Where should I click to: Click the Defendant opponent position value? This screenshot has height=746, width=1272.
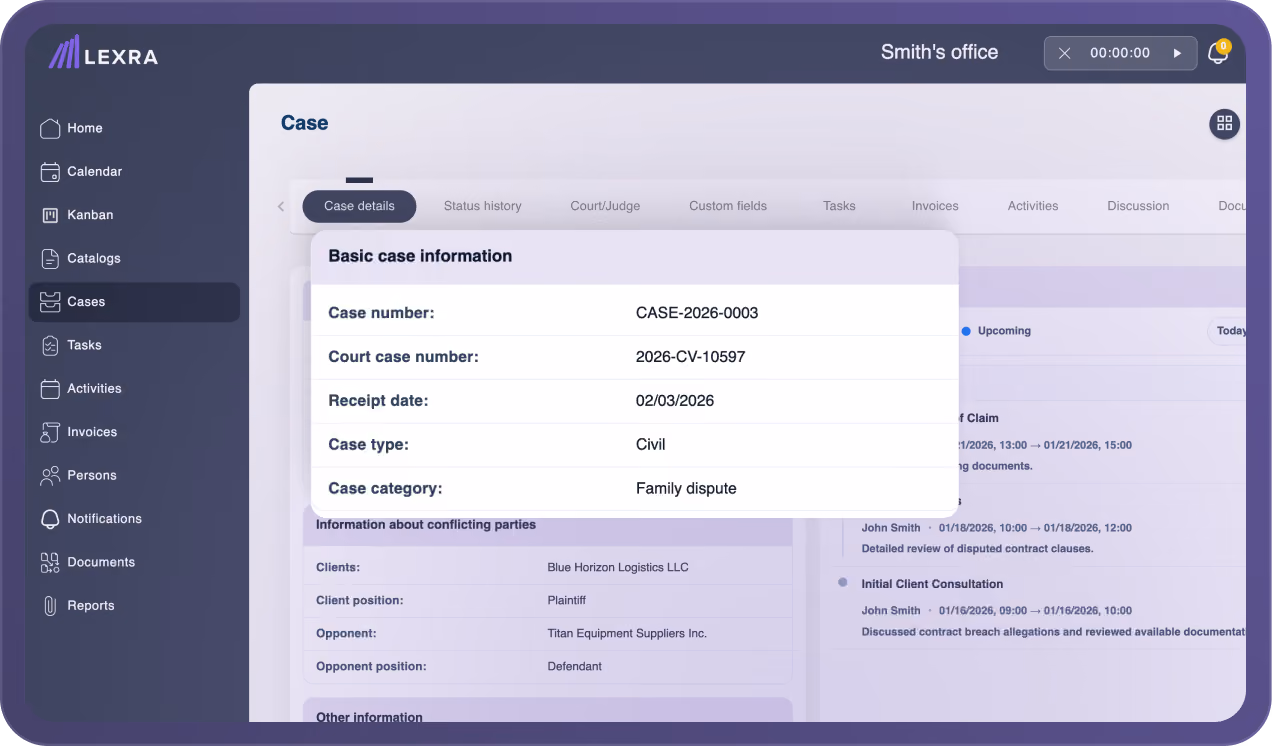[x=575, y=666]
